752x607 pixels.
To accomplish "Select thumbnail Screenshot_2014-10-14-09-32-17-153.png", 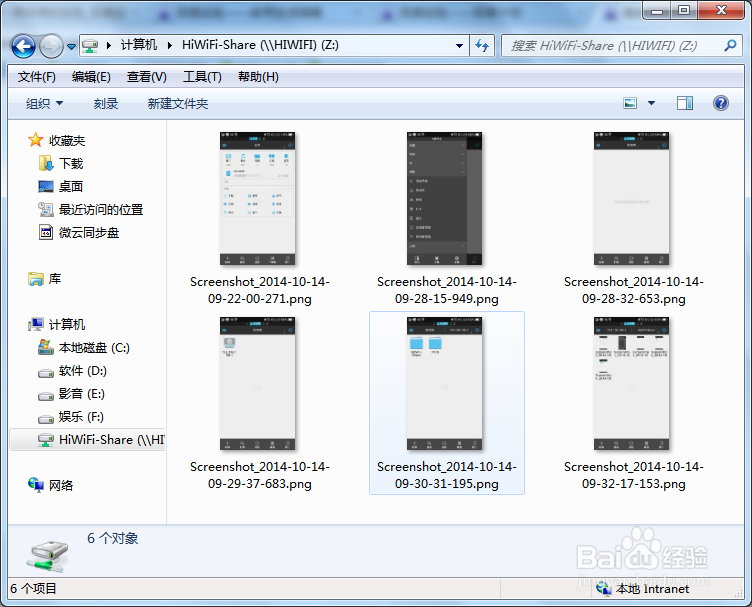I will 632,384.
